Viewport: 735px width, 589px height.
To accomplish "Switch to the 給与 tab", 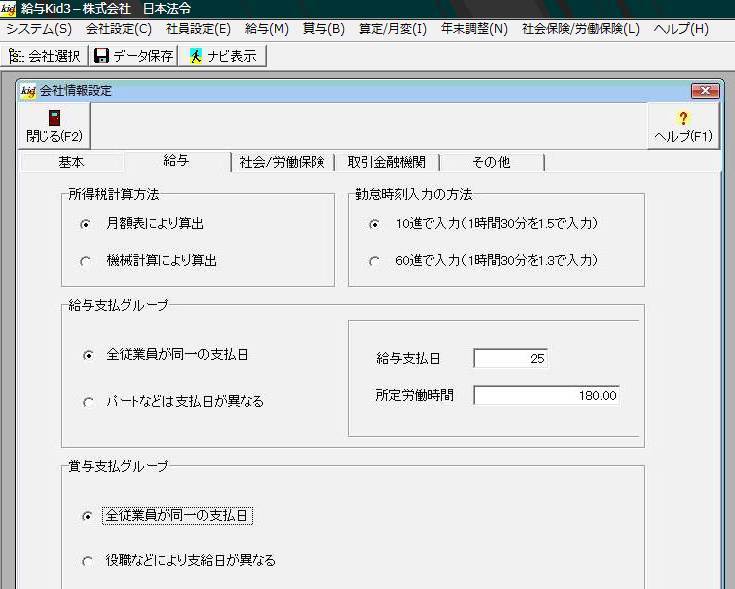I will click(x=177, y=161).
